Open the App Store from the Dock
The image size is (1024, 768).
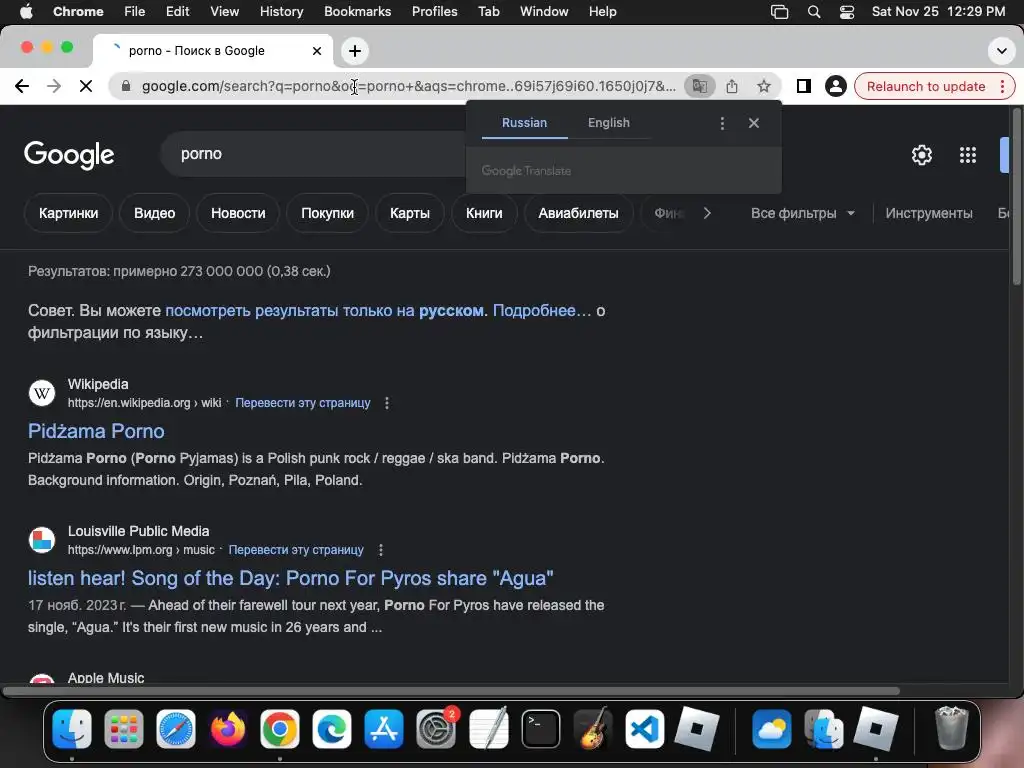(384, 729)
